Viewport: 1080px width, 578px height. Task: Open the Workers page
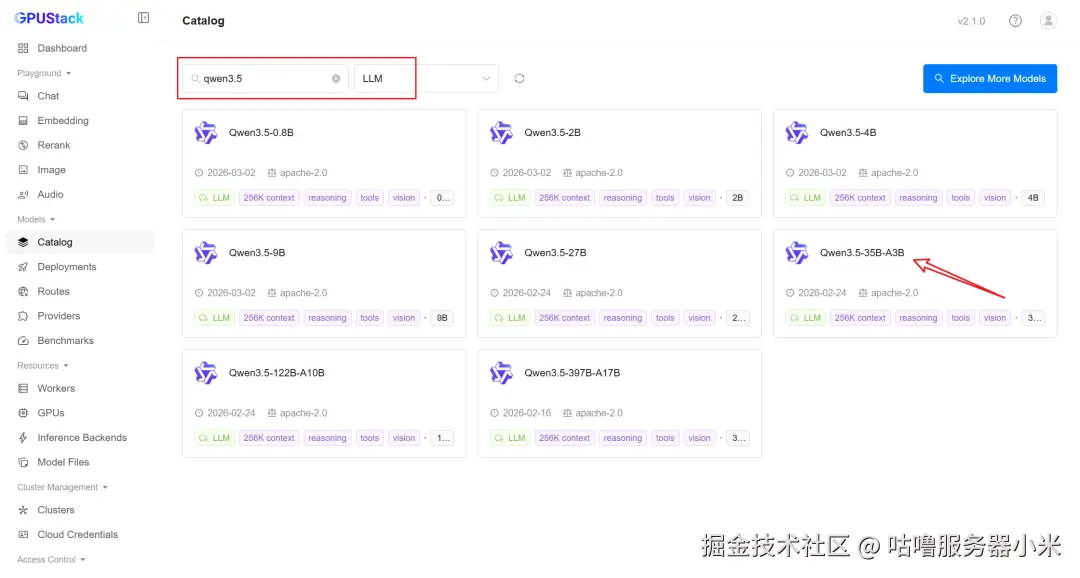80,389
